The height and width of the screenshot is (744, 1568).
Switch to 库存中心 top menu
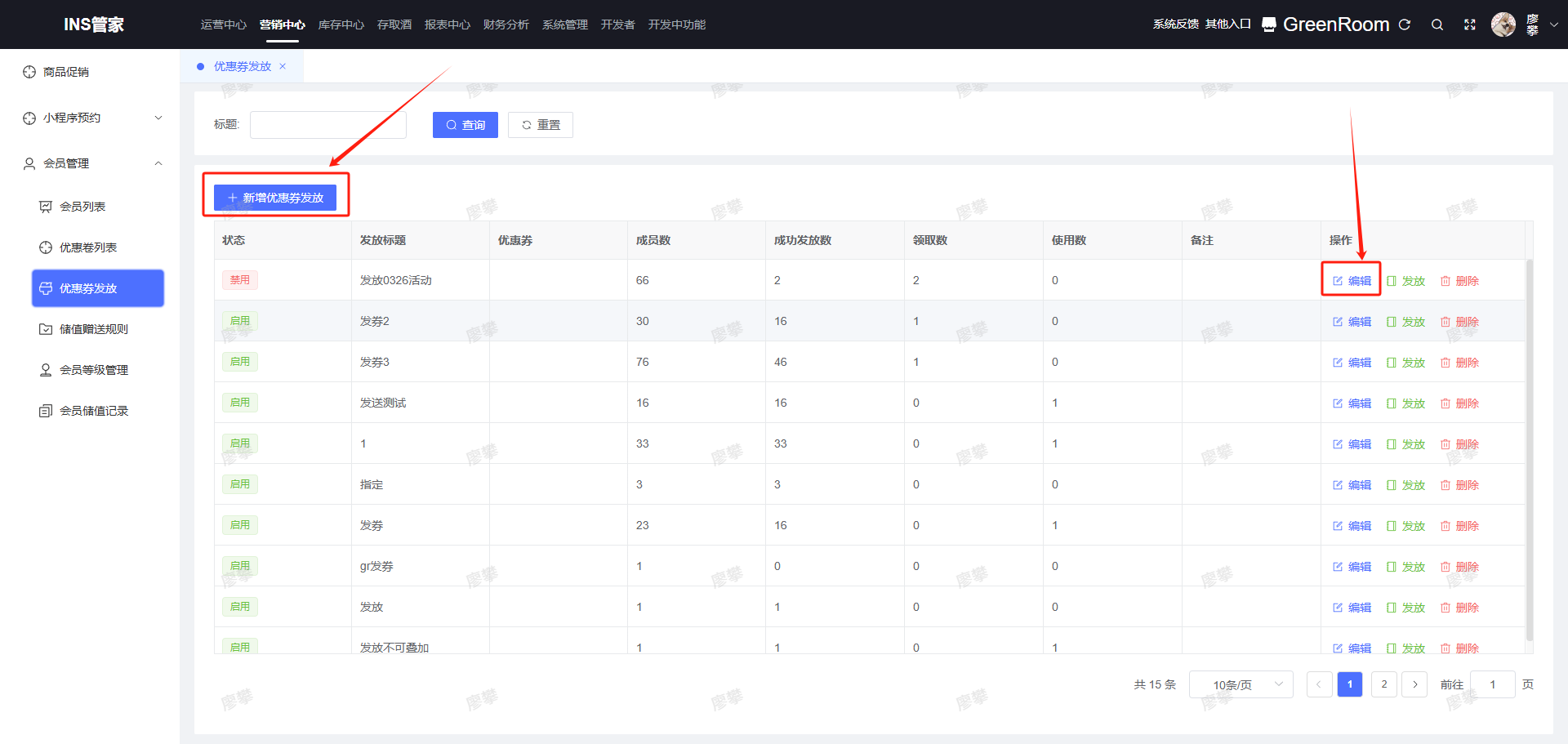coord(341,25)
